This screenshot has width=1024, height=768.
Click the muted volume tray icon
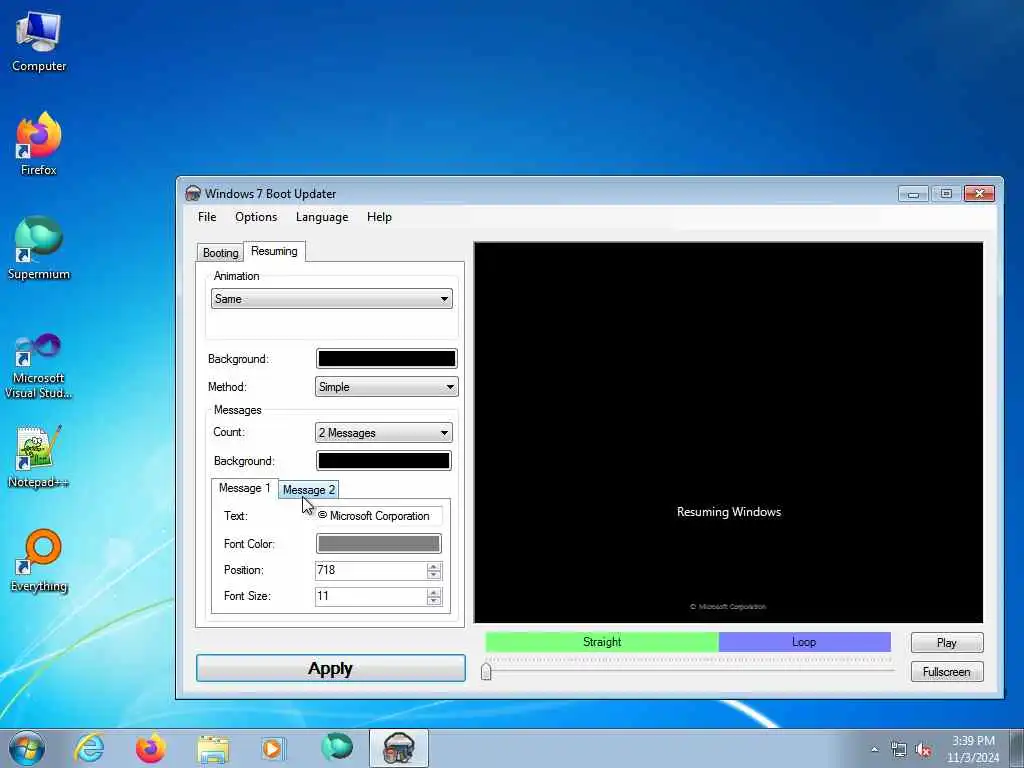coord(923,750)
